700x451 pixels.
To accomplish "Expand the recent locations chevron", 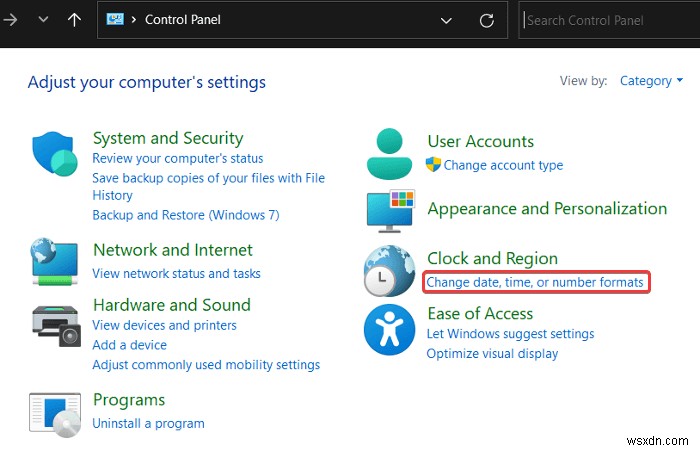I will [42, 20].
